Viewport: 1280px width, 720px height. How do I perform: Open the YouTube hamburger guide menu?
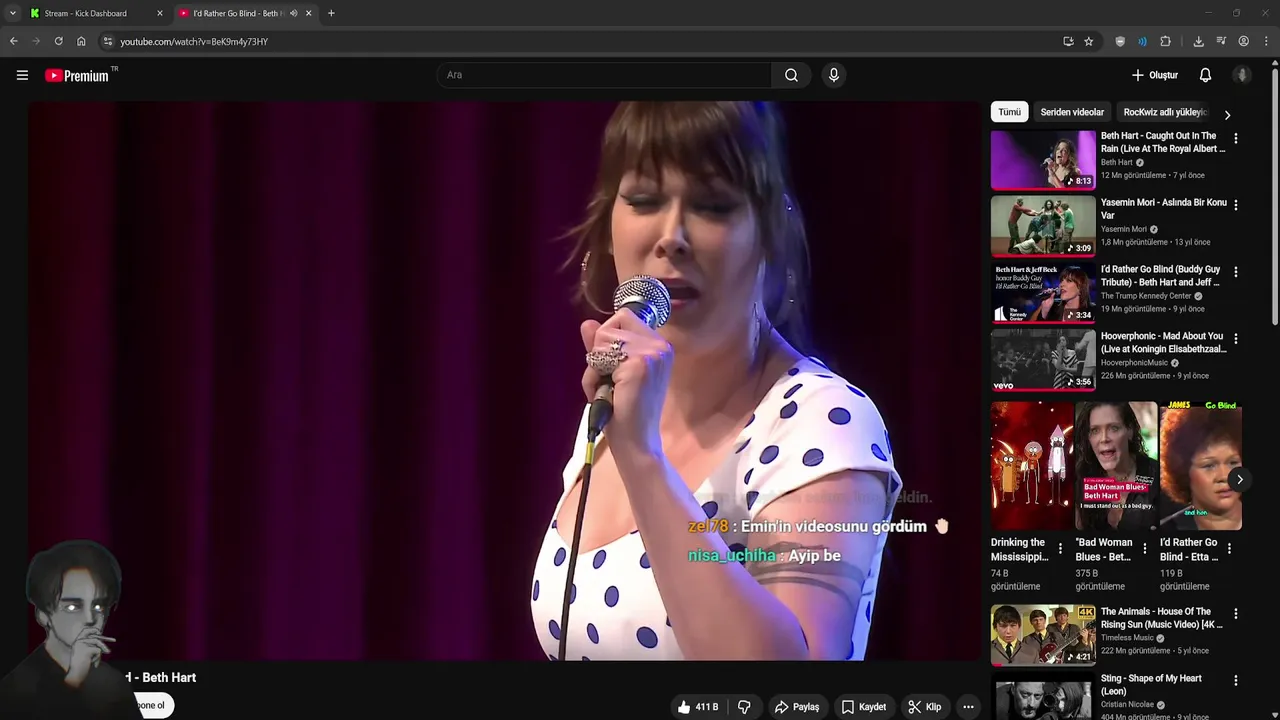pyautogui.click(x=22, y=75)
